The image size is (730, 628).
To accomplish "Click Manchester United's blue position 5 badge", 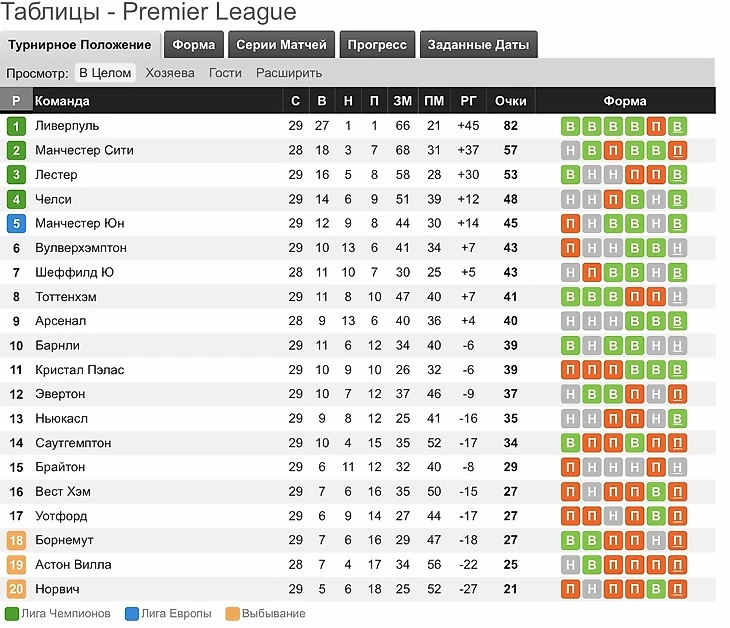I will (x=16, y=223).
